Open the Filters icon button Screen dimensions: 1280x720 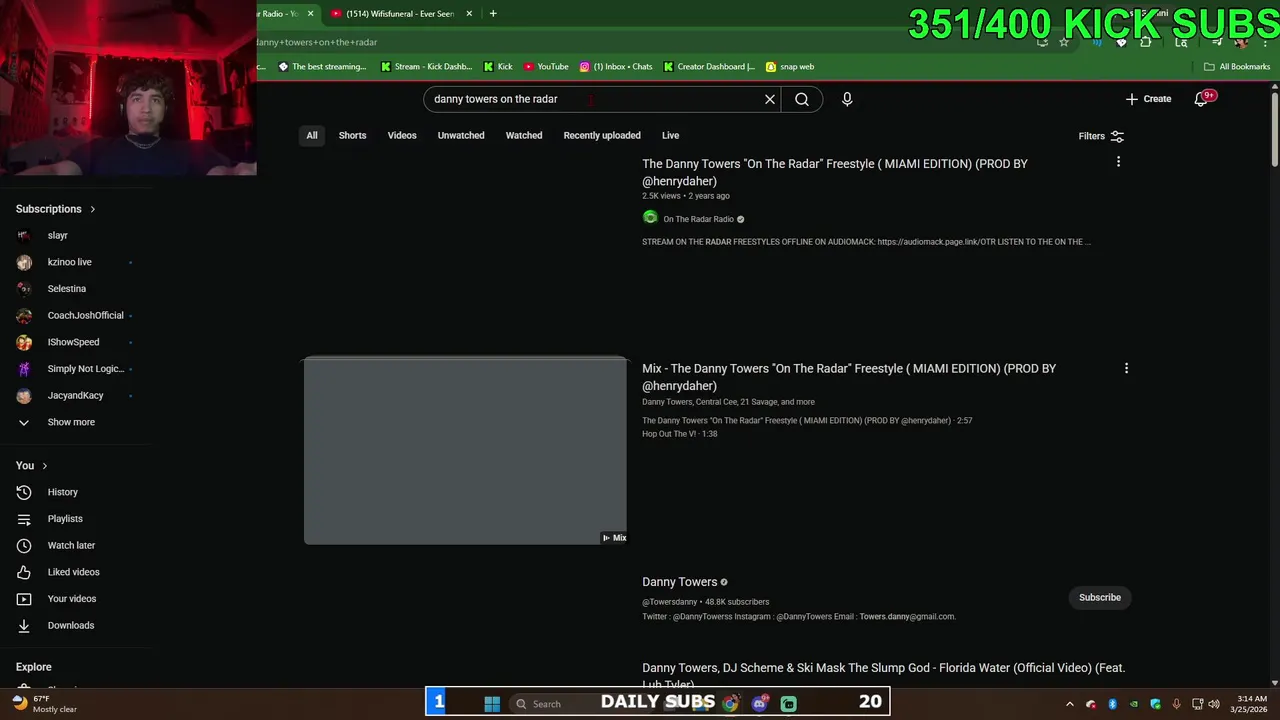[x=1117, y=136]
